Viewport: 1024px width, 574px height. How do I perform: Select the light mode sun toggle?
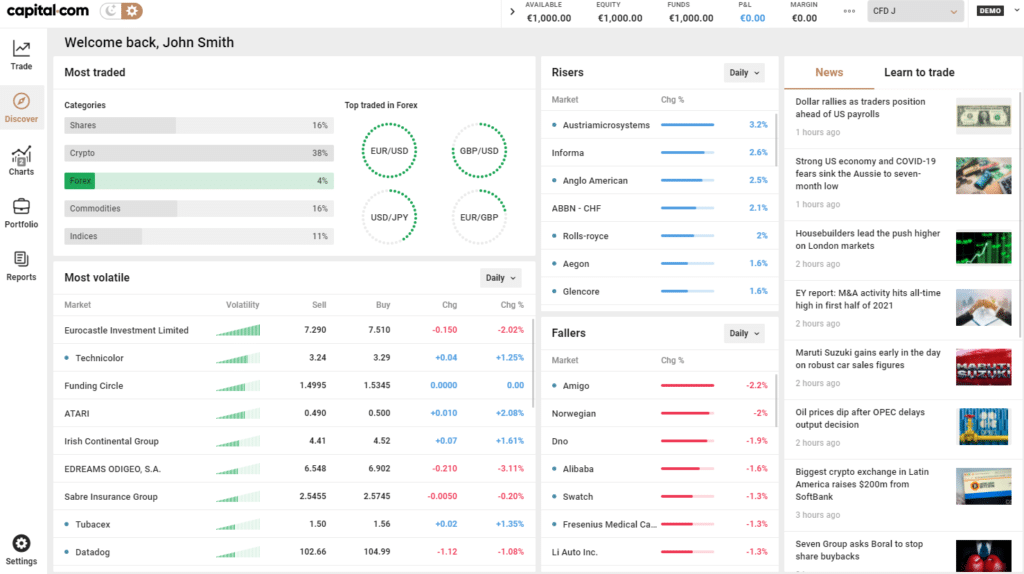(131, 12)
